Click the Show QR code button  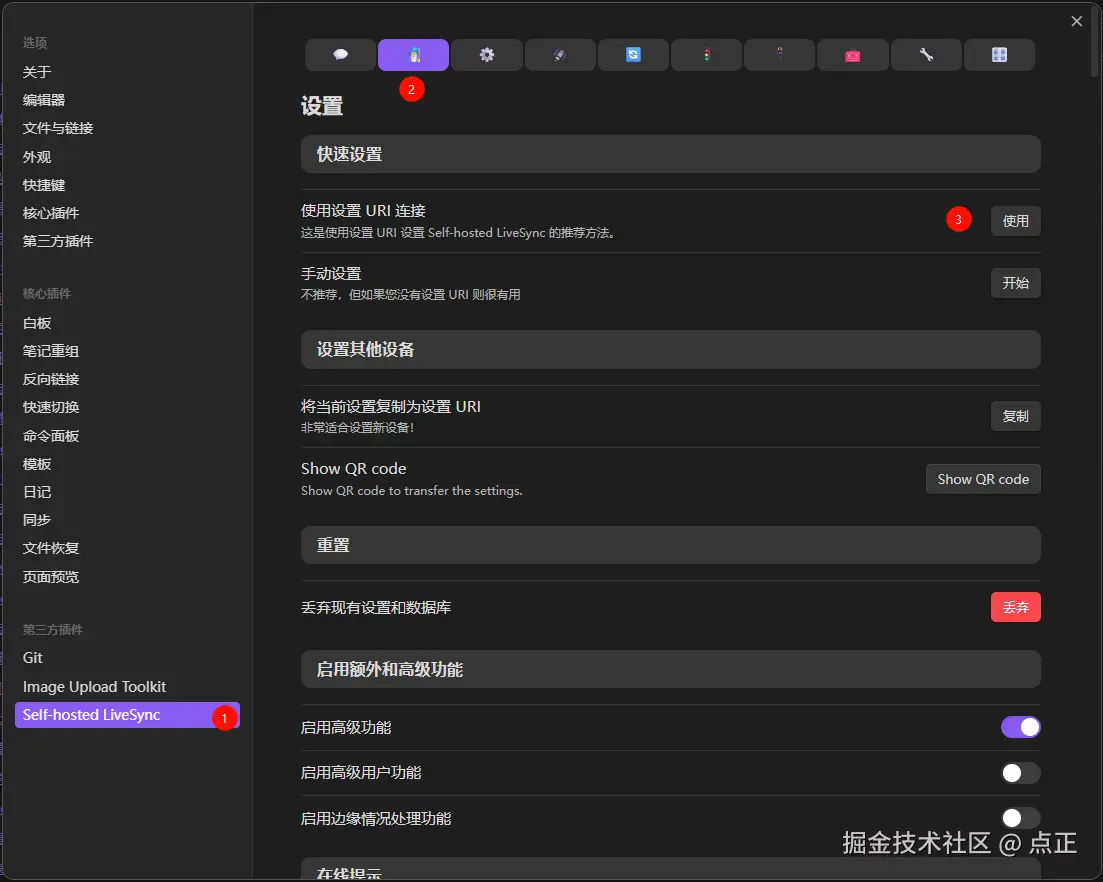pos(982,478)
